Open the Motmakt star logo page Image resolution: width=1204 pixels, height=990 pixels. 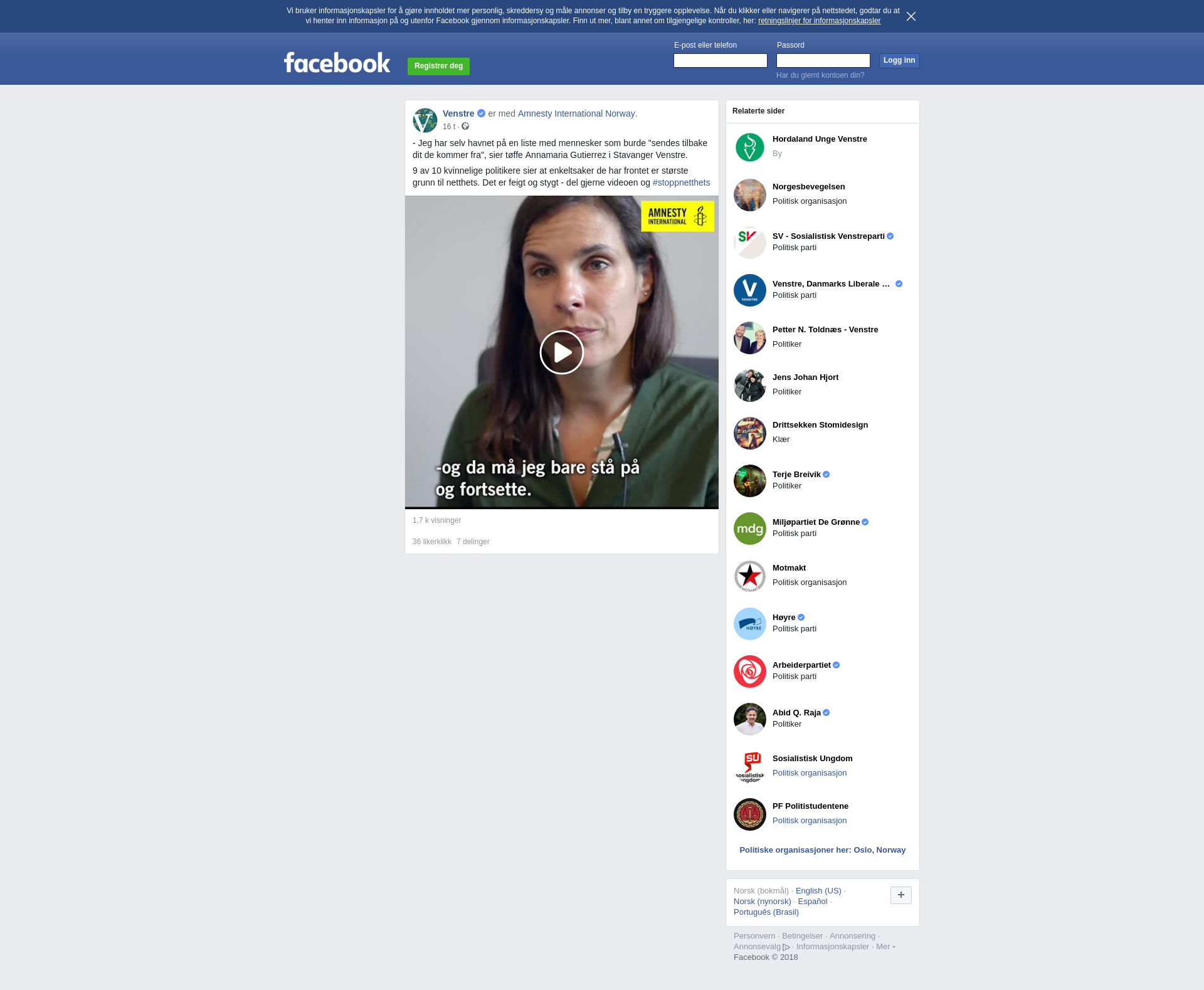749,576
